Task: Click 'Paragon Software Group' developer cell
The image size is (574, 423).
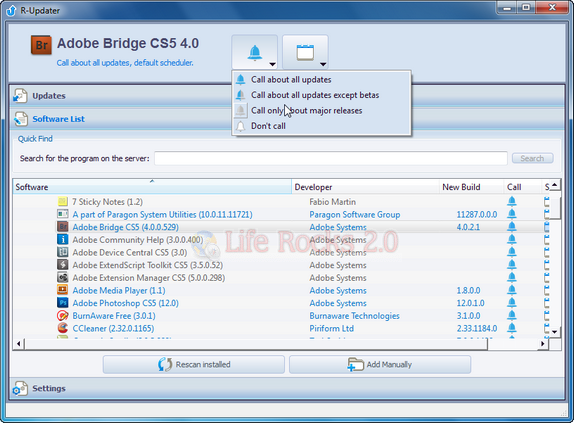Action: (355, 215)
